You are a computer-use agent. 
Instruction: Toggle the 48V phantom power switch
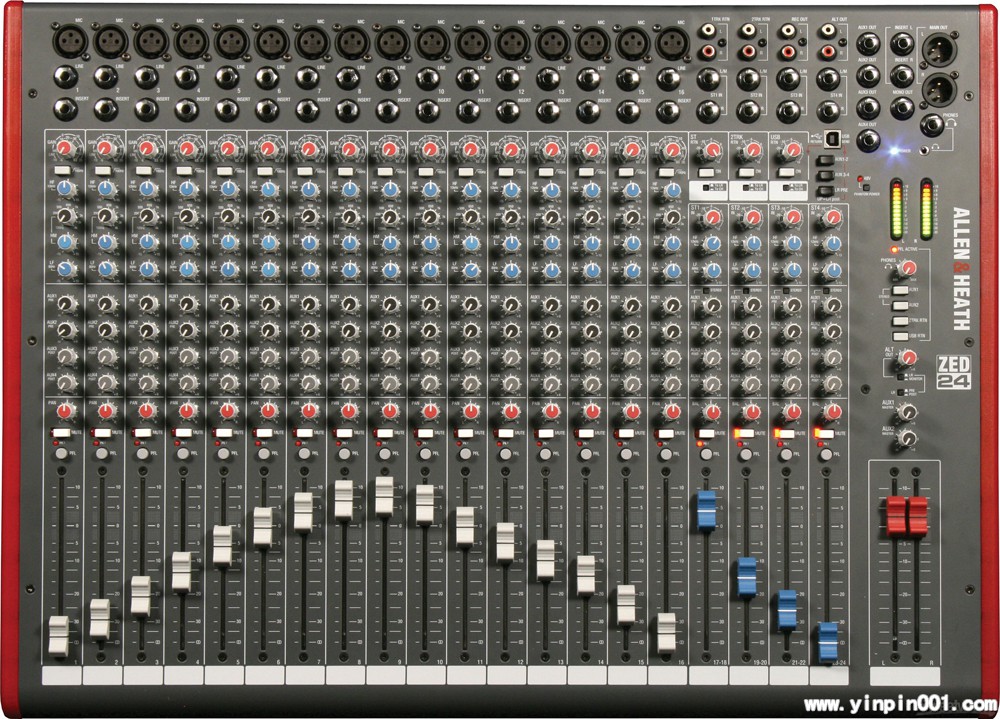click(x=866, y=185)
